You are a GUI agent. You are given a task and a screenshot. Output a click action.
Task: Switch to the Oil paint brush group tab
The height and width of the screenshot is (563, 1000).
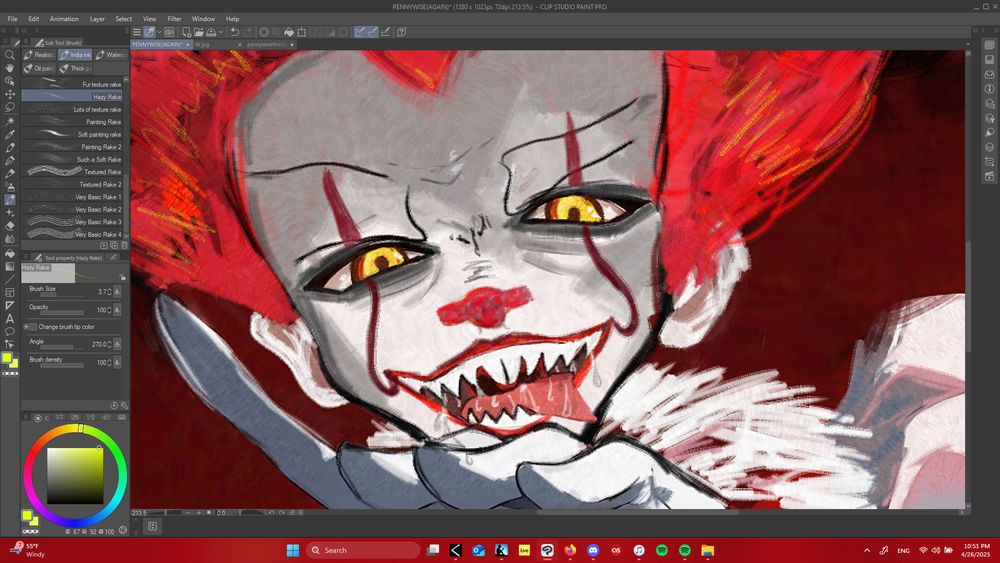point(39,68)
